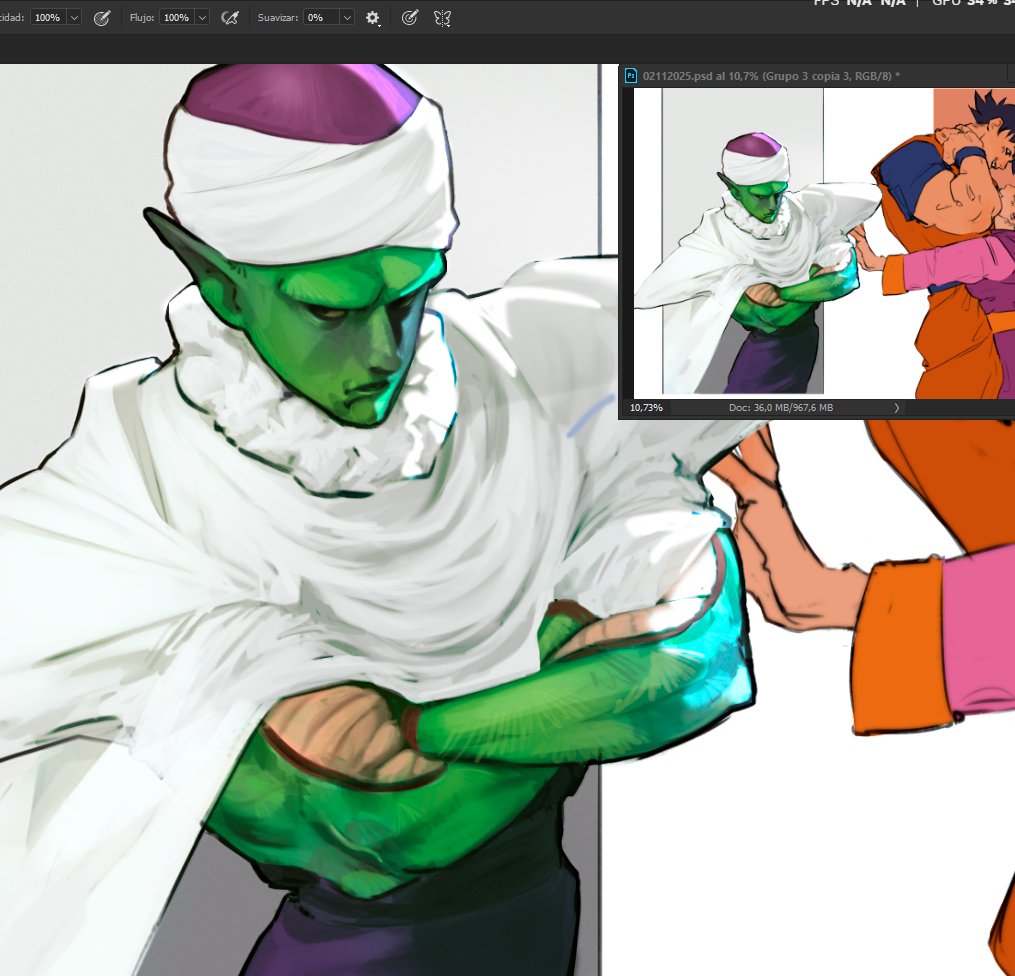Image resolution: width=1015 pixels, height=976 pixels.
Task: Enable airbrush build-up effects icon
Action: (x=229, y=18)
